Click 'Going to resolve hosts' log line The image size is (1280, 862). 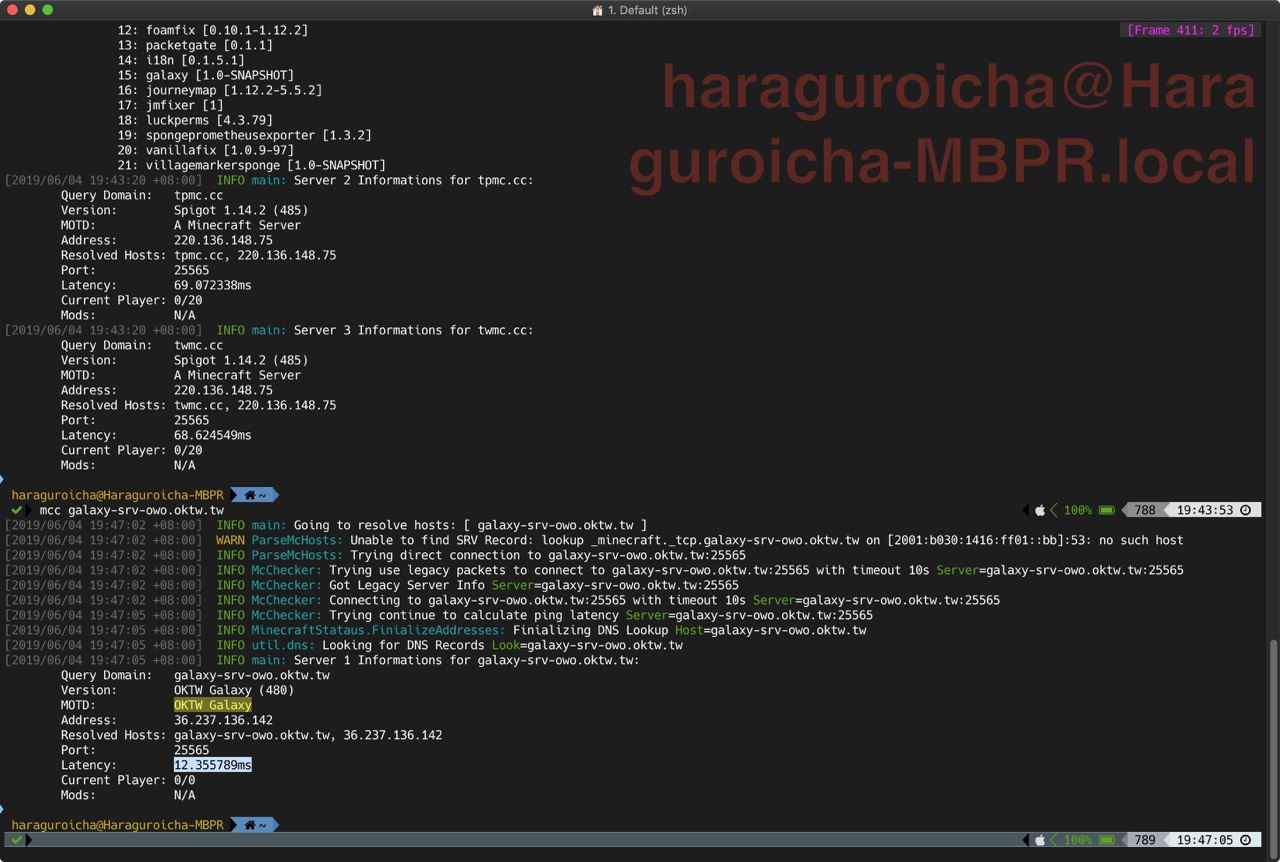pos(326,525)
